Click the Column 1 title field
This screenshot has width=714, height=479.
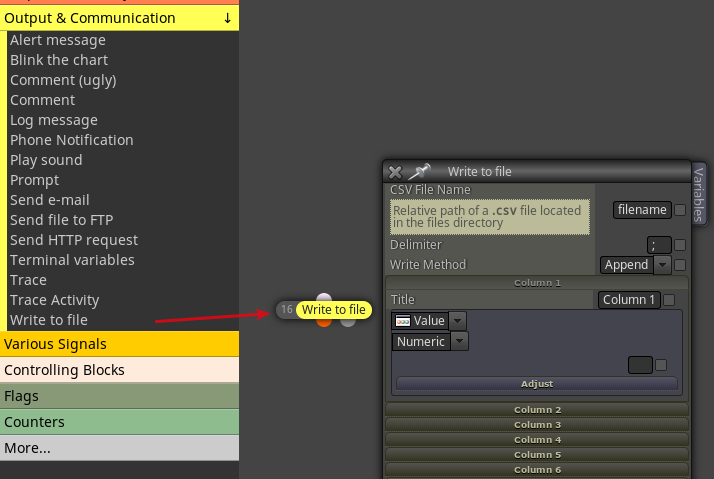point(629,300)
